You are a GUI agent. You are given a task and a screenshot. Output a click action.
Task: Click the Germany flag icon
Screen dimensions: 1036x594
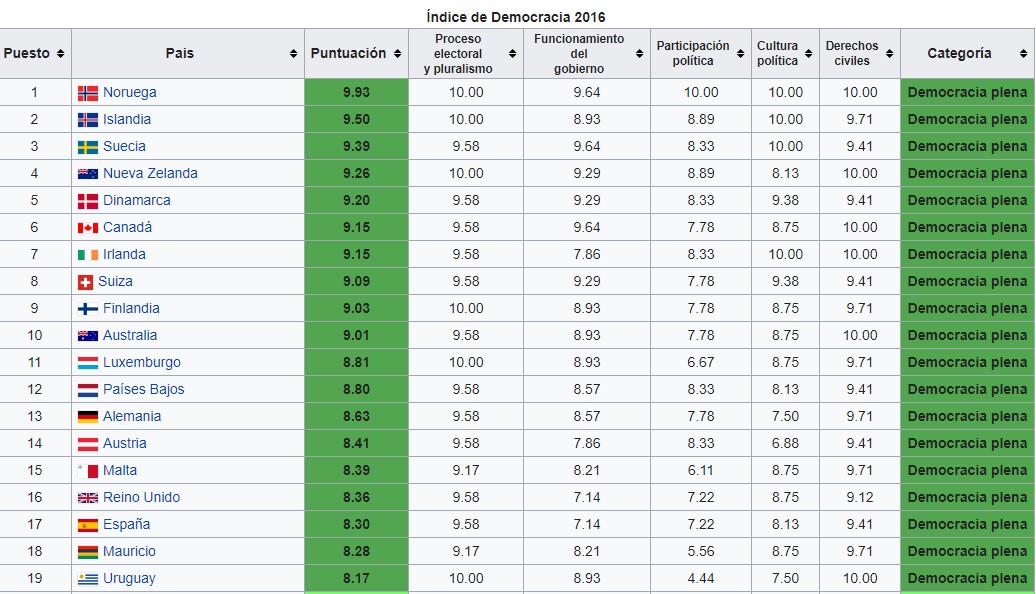(x=88, y=417)
